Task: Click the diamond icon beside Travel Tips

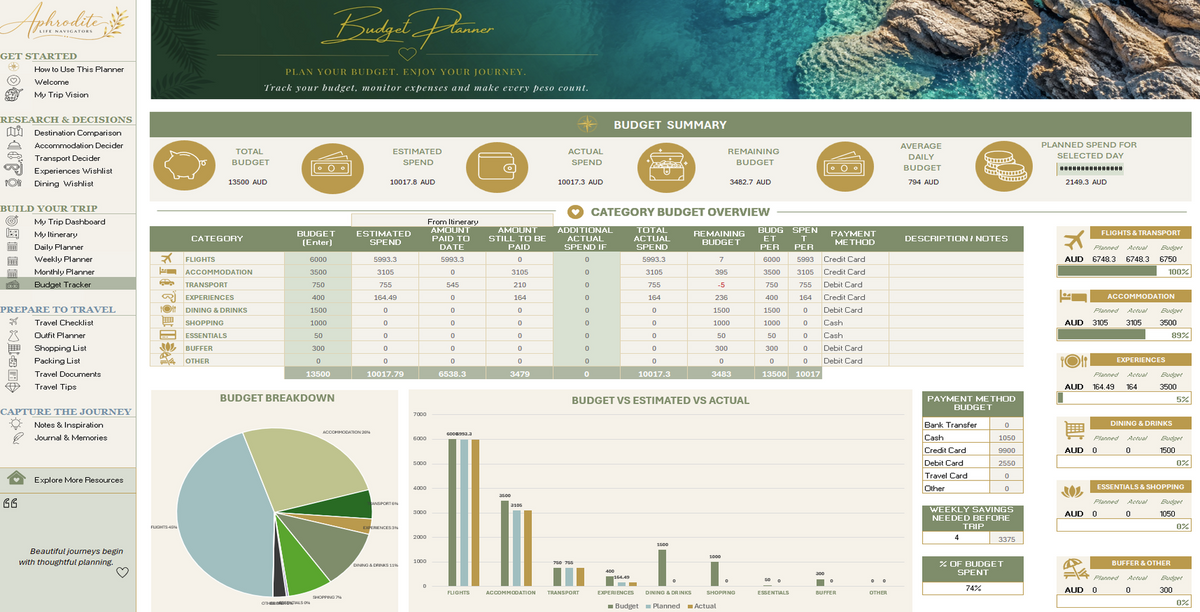Action: [x=13, y=387]
